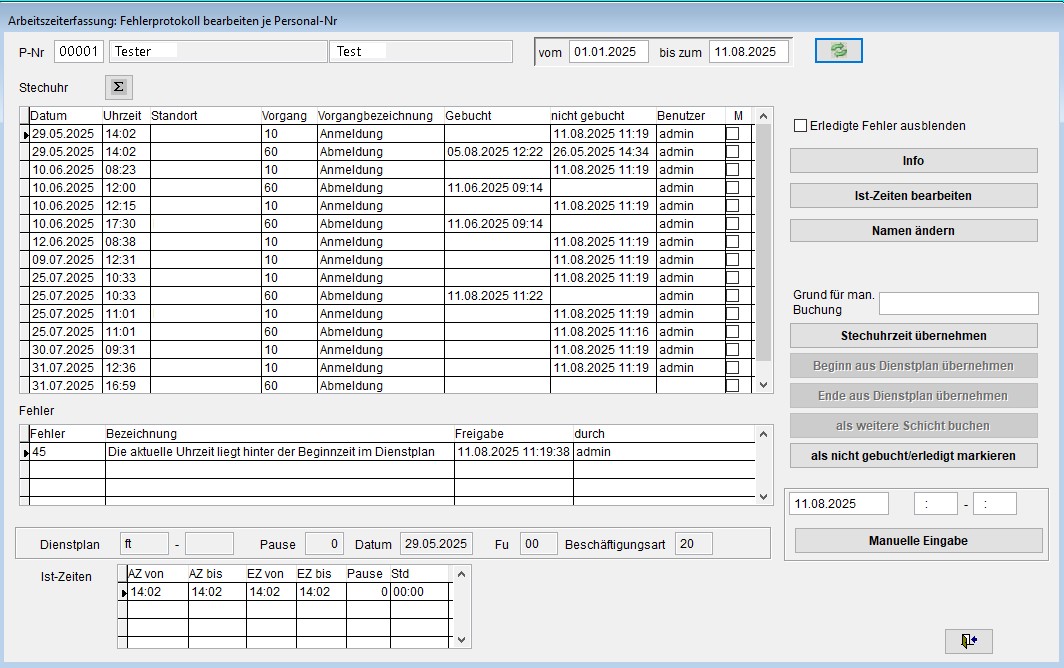Tick M checkbox for 09.07.2025 12:31 row
The height and width of the screenshot is (668, 1064).
pos(732,259)
